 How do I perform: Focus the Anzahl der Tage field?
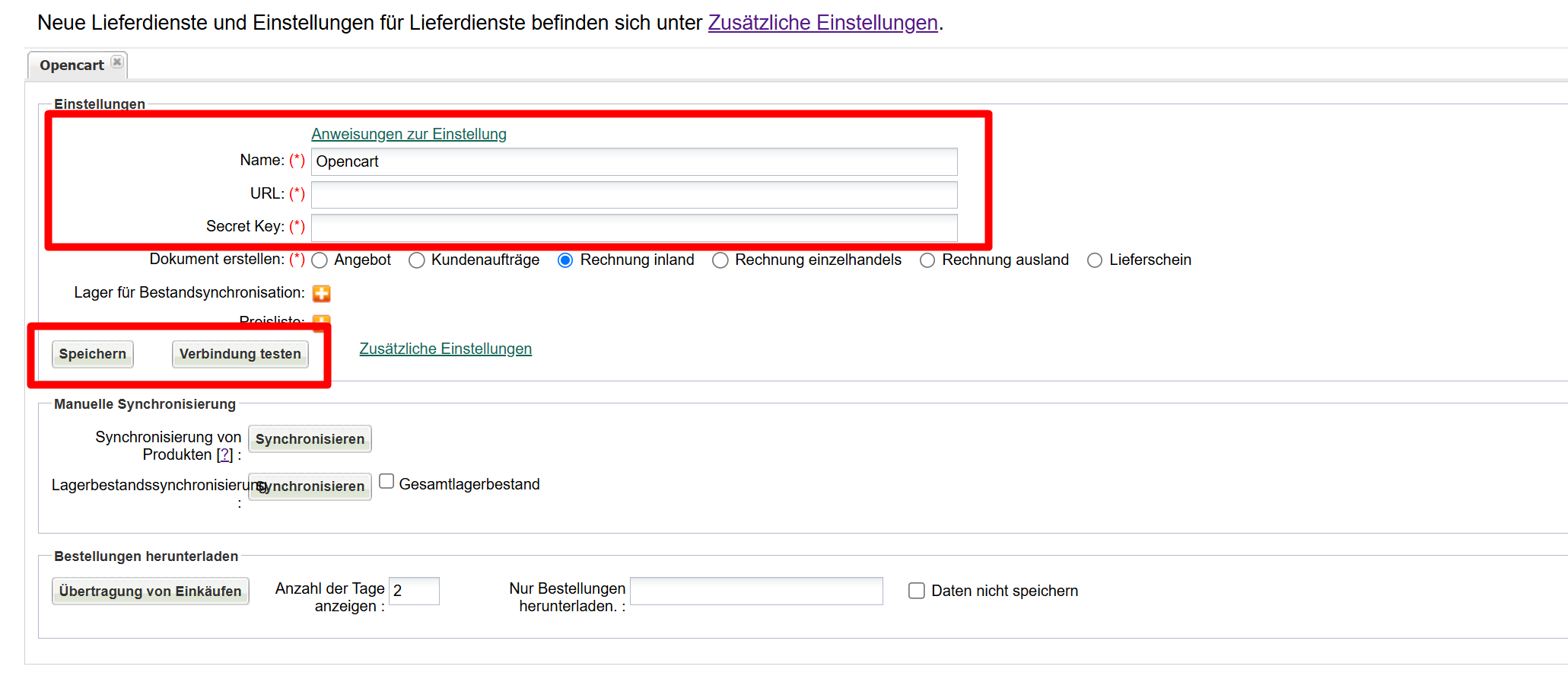pyautogui.click(x=415, y=591)
